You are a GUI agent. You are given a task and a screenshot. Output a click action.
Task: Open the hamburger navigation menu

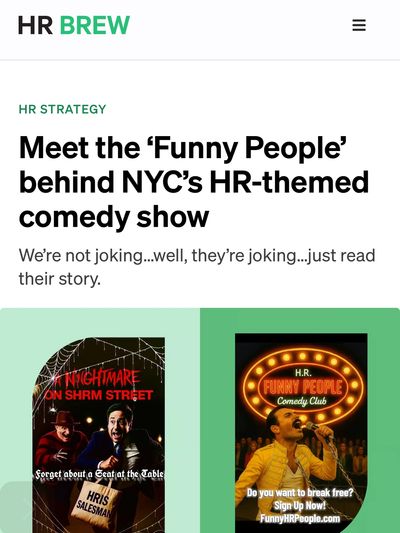point(359,25)
